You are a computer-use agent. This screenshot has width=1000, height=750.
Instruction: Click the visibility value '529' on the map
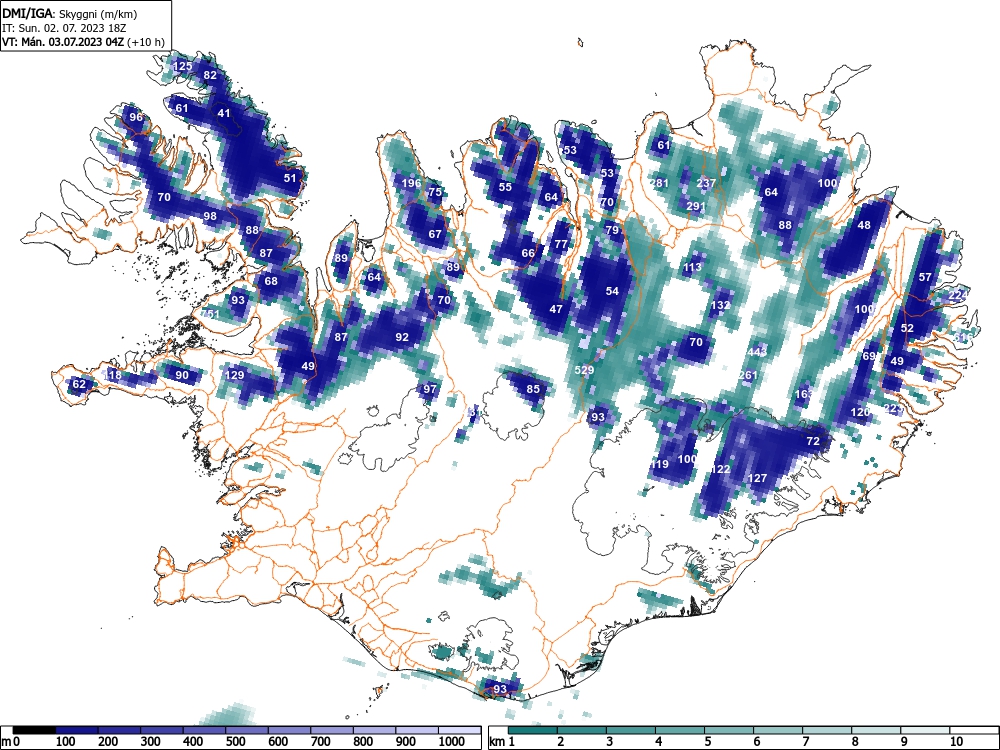(x=584, y=370)
